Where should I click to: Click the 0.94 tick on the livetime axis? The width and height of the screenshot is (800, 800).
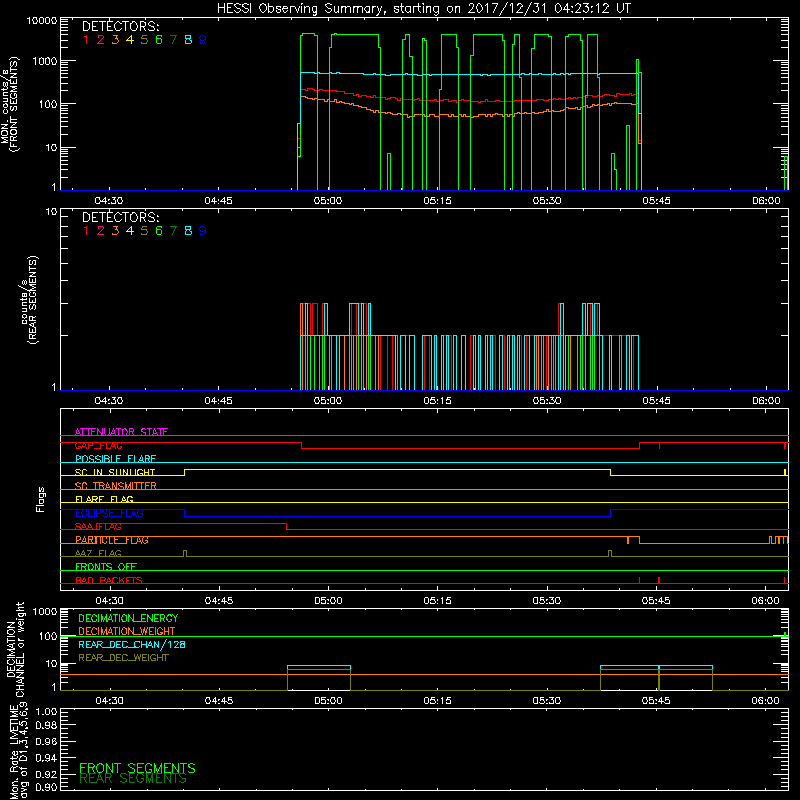(x=46, y=758)
